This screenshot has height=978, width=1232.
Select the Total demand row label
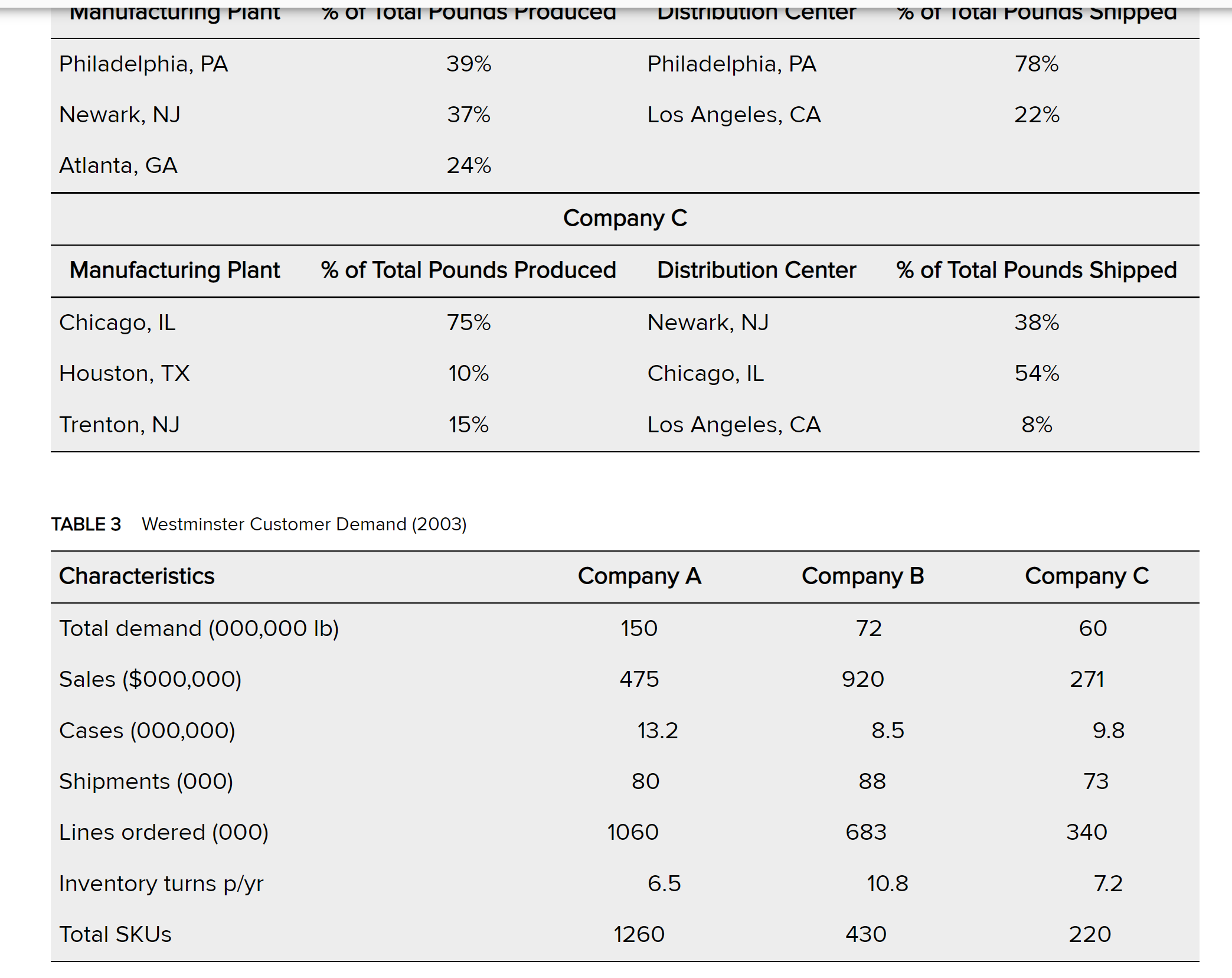point(199,628)
